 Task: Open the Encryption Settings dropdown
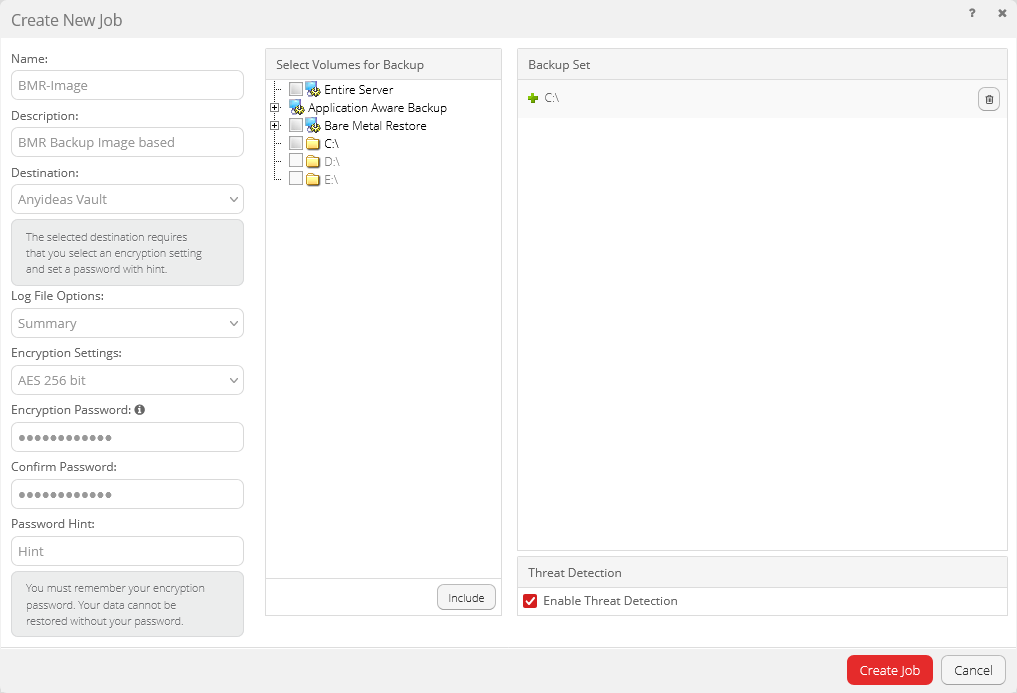point(127,380)
